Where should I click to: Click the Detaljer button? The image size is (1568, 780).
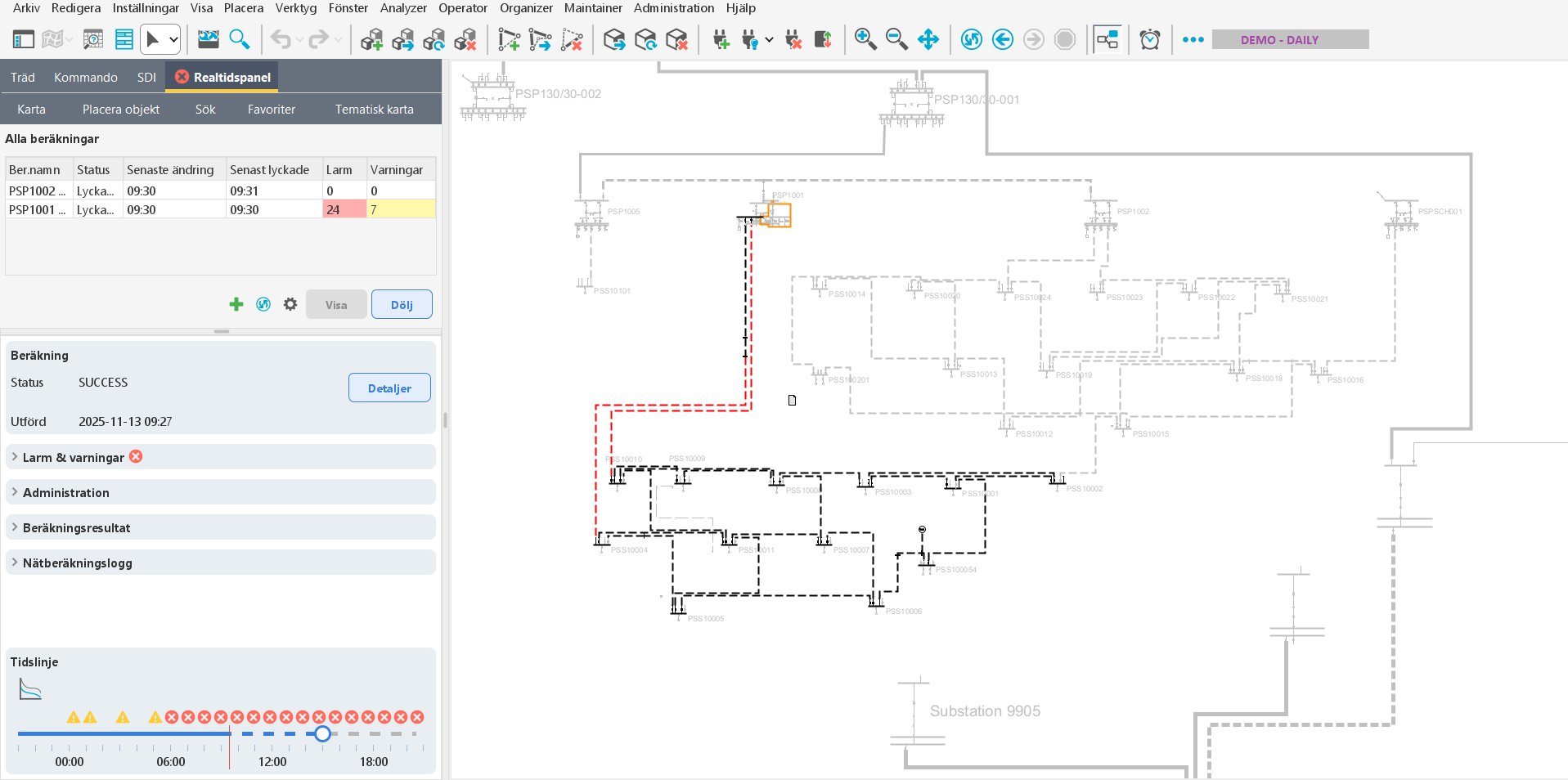389,388
